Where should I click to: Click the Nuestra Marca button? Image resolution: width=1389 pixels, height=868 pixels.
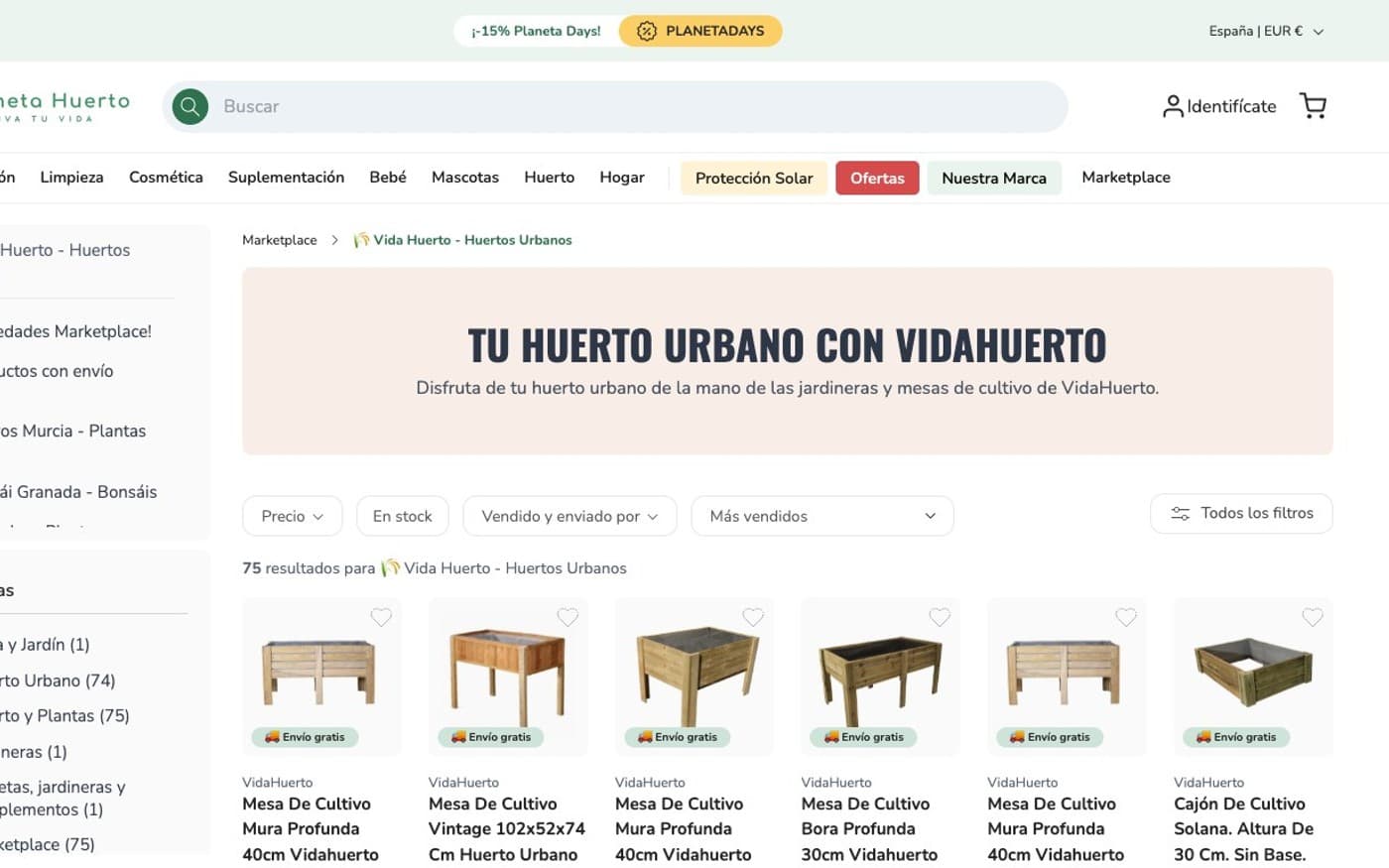point(994,178)
